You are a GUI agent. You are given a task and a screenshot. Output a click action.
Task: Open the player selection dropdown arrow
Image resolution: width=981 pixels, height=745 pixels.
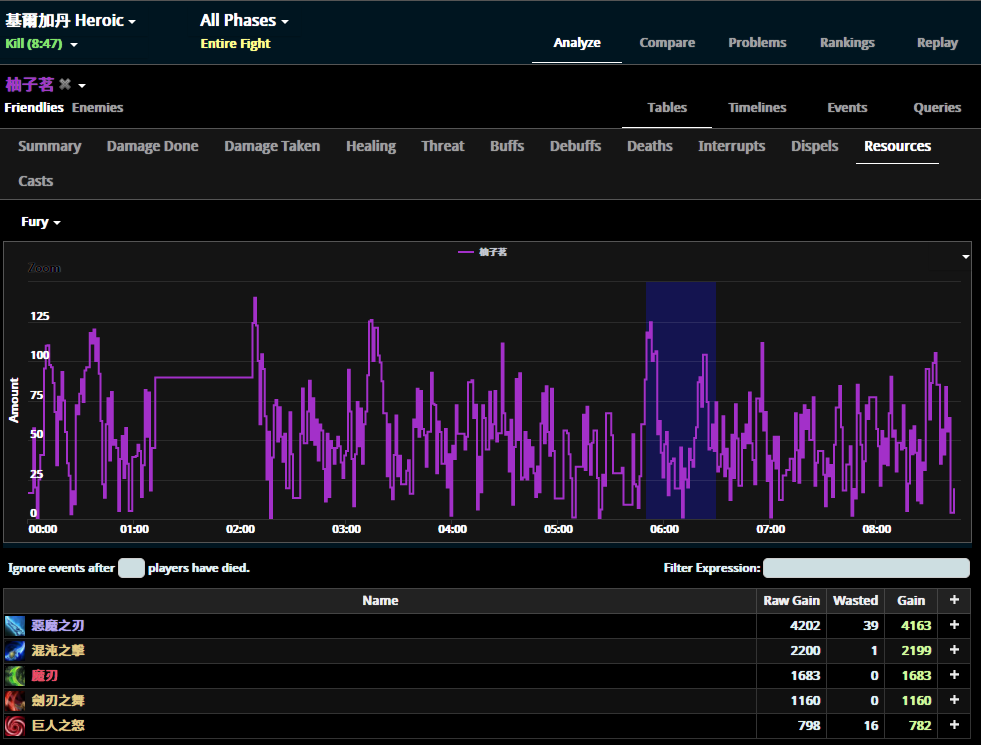[x=82, y=85]
